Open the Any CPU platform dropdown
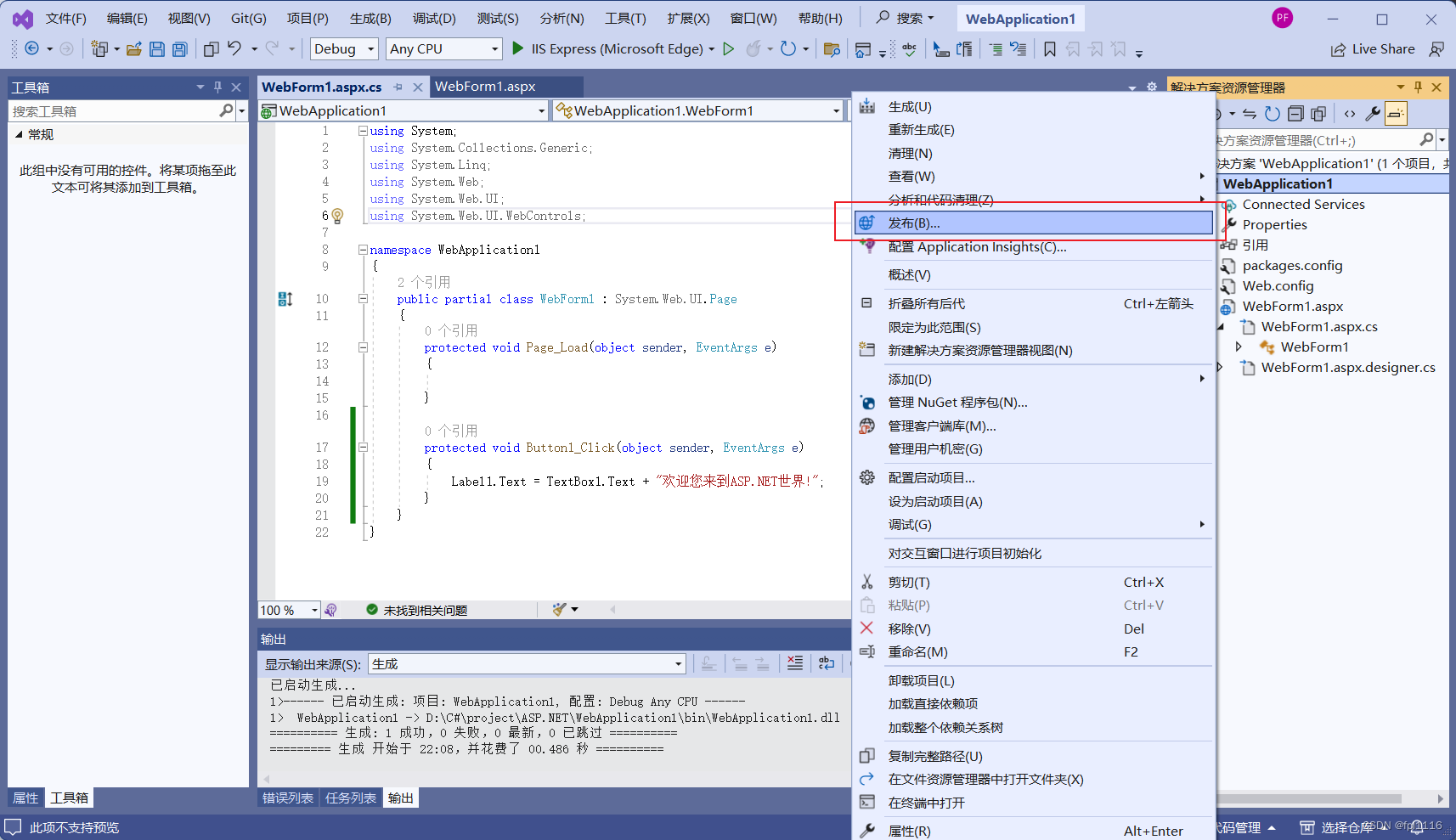This screenshot has height=840, width=1456. pyautogui.click(x=444, y=48)
